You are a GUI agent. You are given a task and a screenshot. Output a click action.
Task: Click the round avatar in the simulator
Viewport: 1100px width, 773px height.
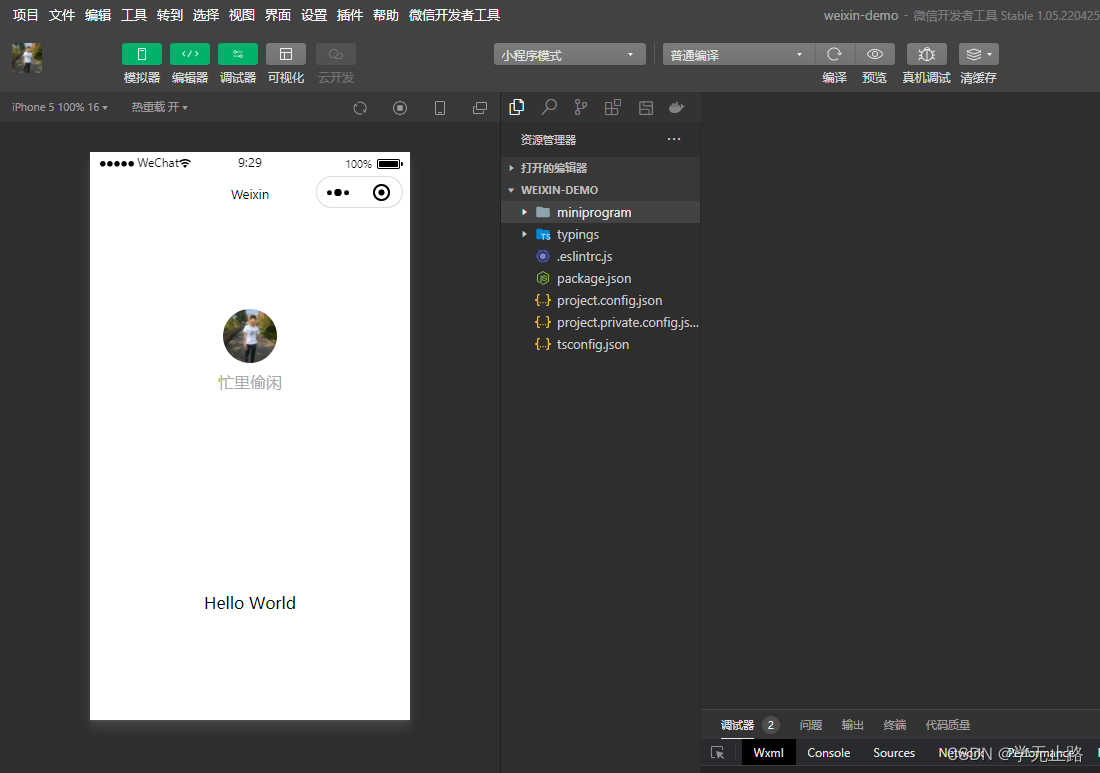click(250, 336)
